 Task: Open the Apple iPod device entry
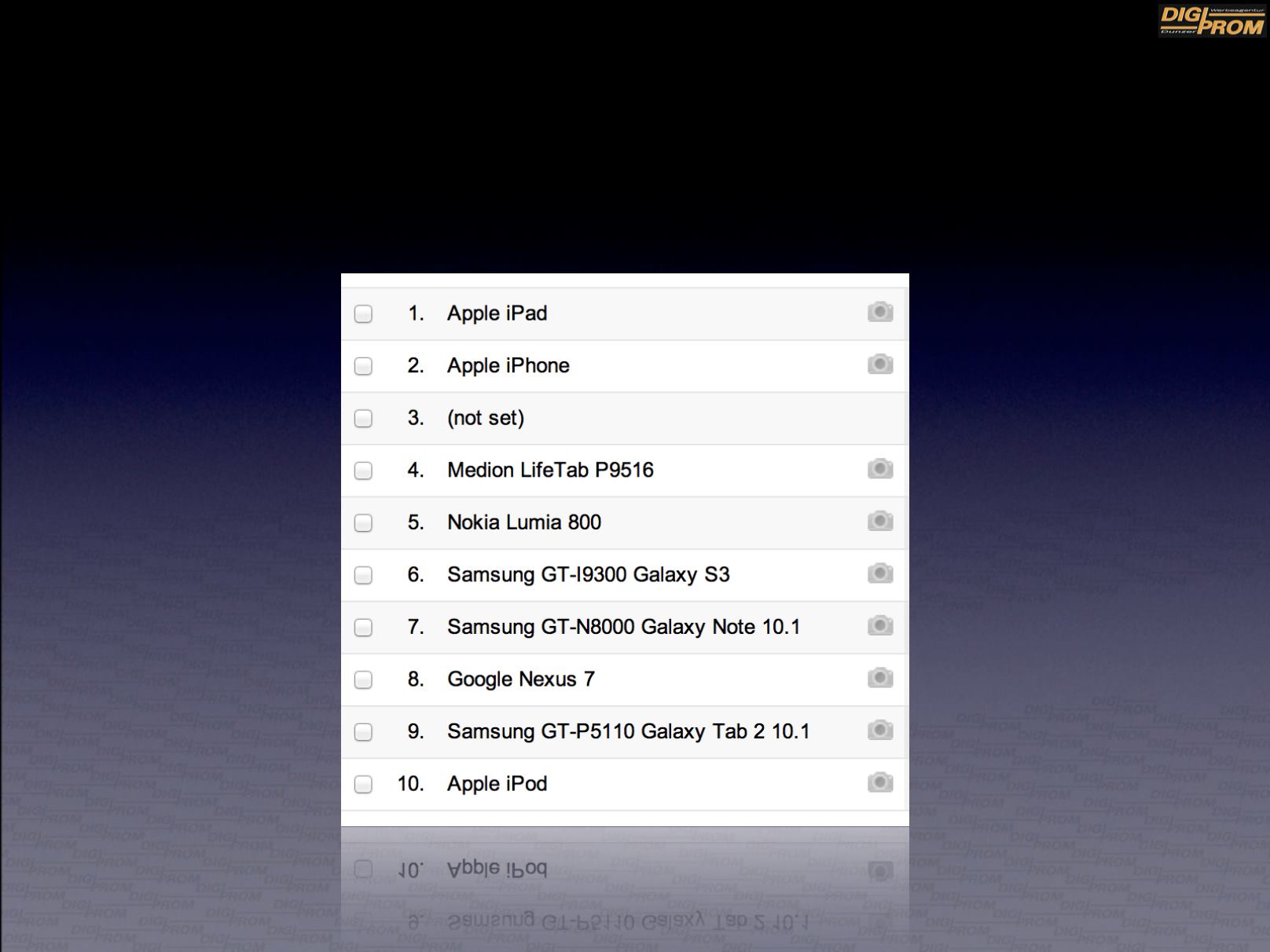click(497, 783)
